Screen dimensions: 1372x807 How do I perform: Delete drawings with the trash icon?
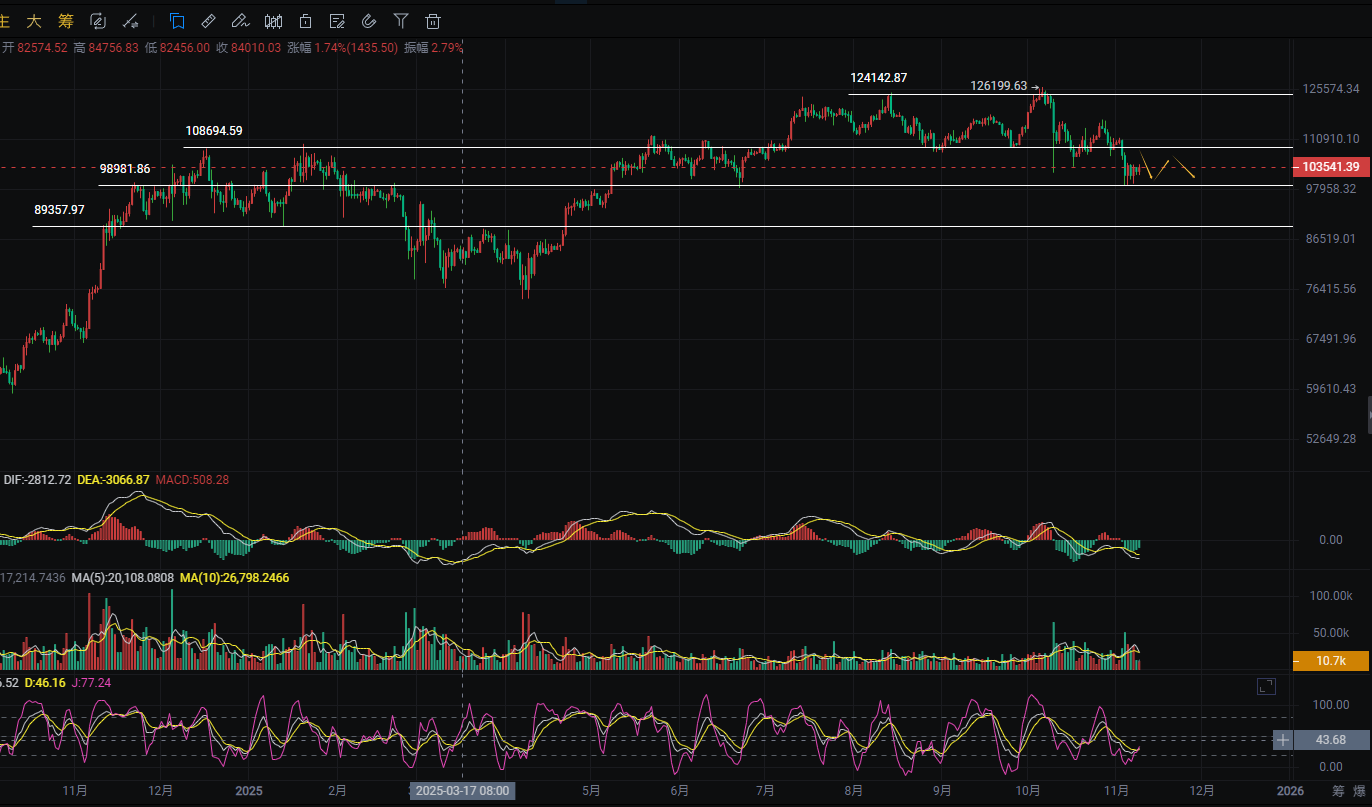[433, 20]
